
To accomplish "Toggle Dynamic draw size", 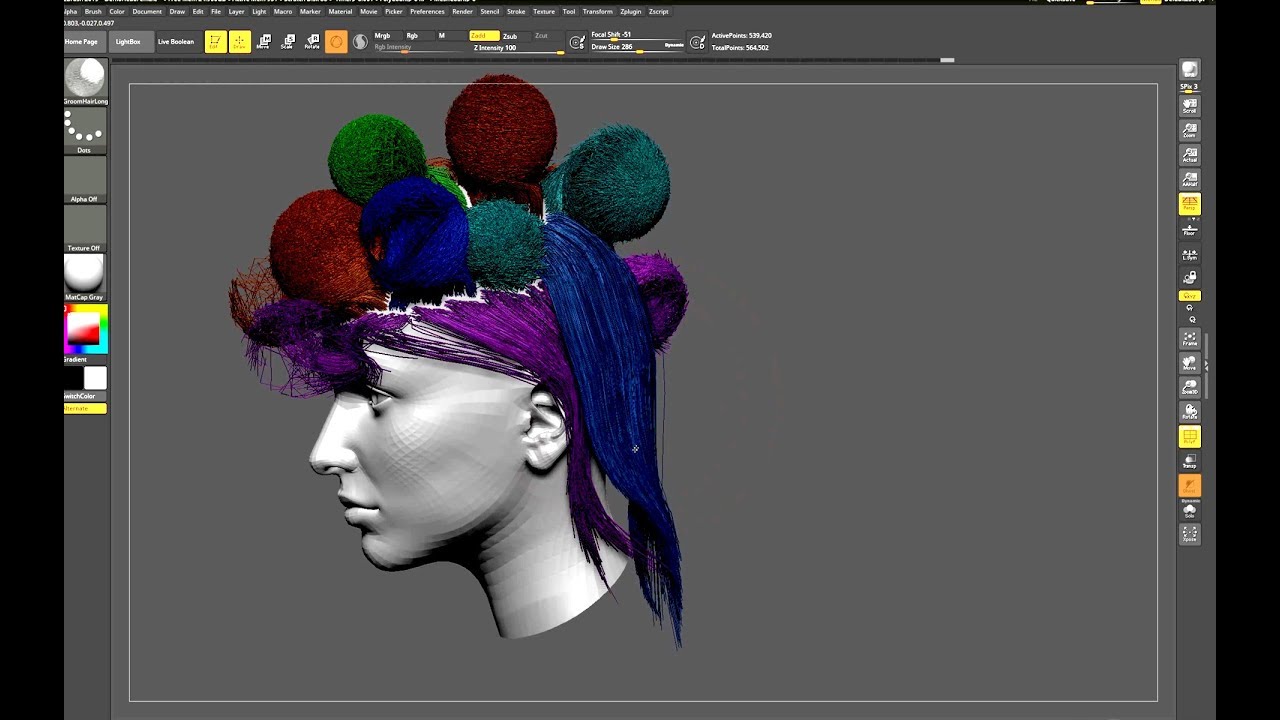I will (x=674, y=45).
